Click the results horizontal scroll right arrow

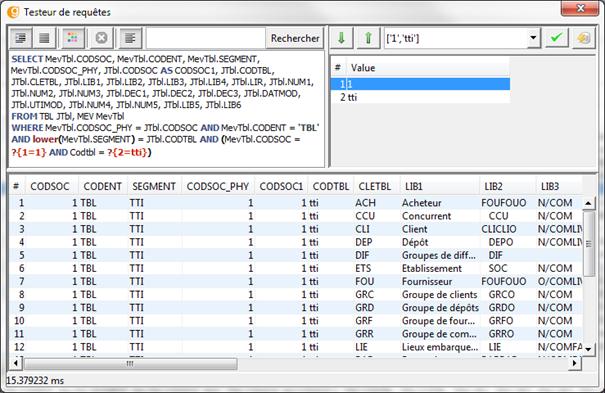click(575, 363)
